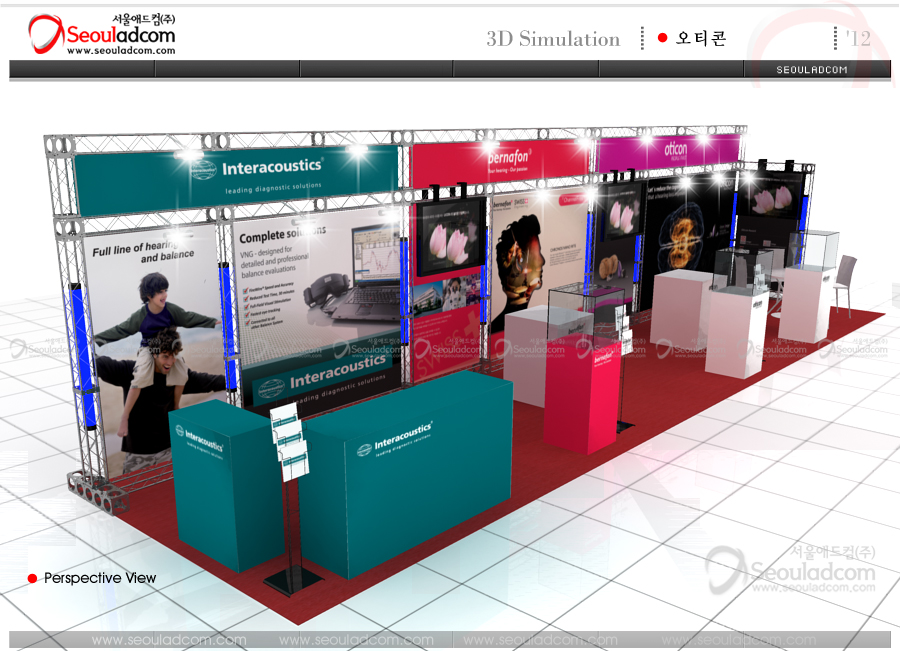Click the SEOULADCOM label in the dark bar
This screenshot has height=651, width=900.
coord(811,70)
